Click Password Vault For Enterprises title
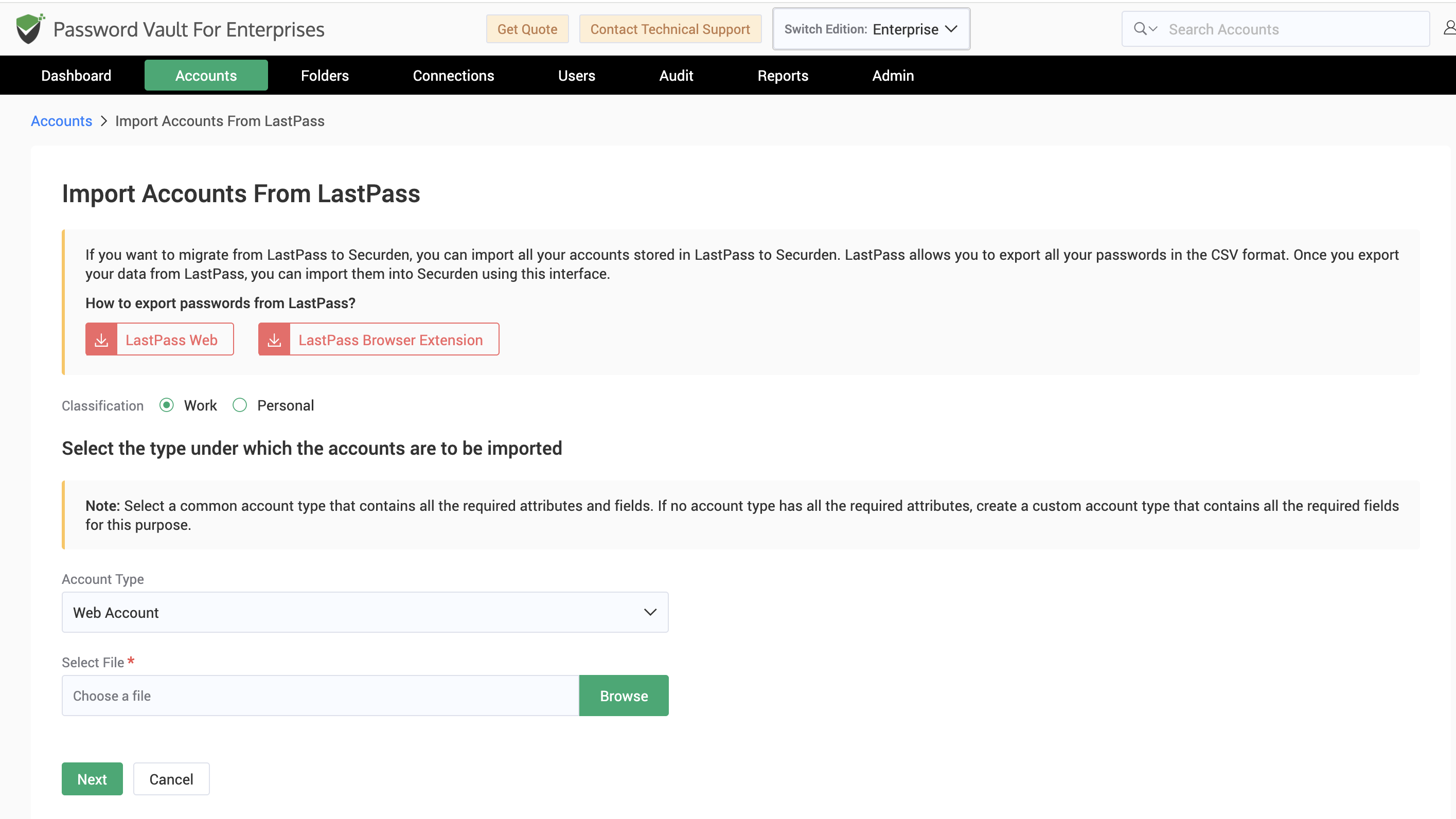The image size is (1456, 819). click(x=189, y=29)
